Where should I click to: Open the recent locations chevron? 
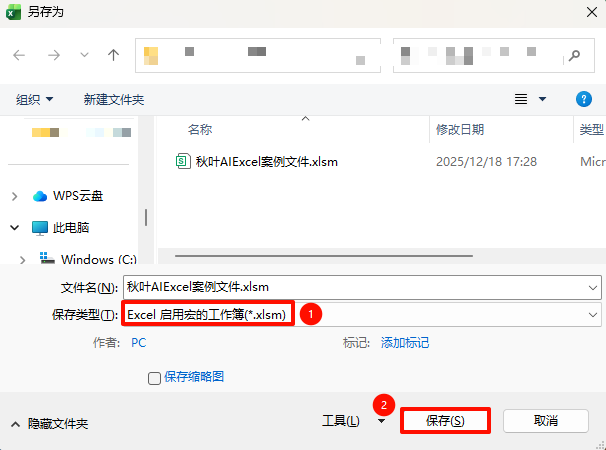pos(84,55)
